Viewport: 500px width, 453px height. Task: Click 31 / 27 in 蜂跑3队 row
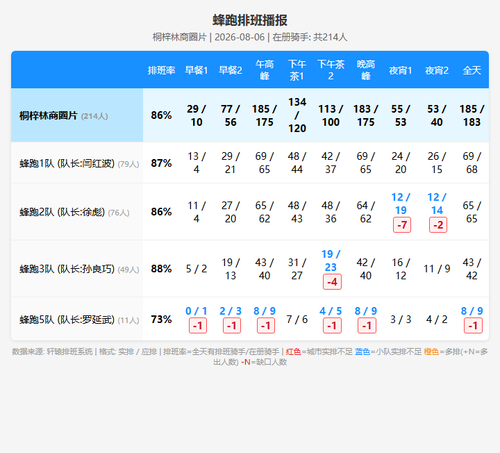[297, 269]
